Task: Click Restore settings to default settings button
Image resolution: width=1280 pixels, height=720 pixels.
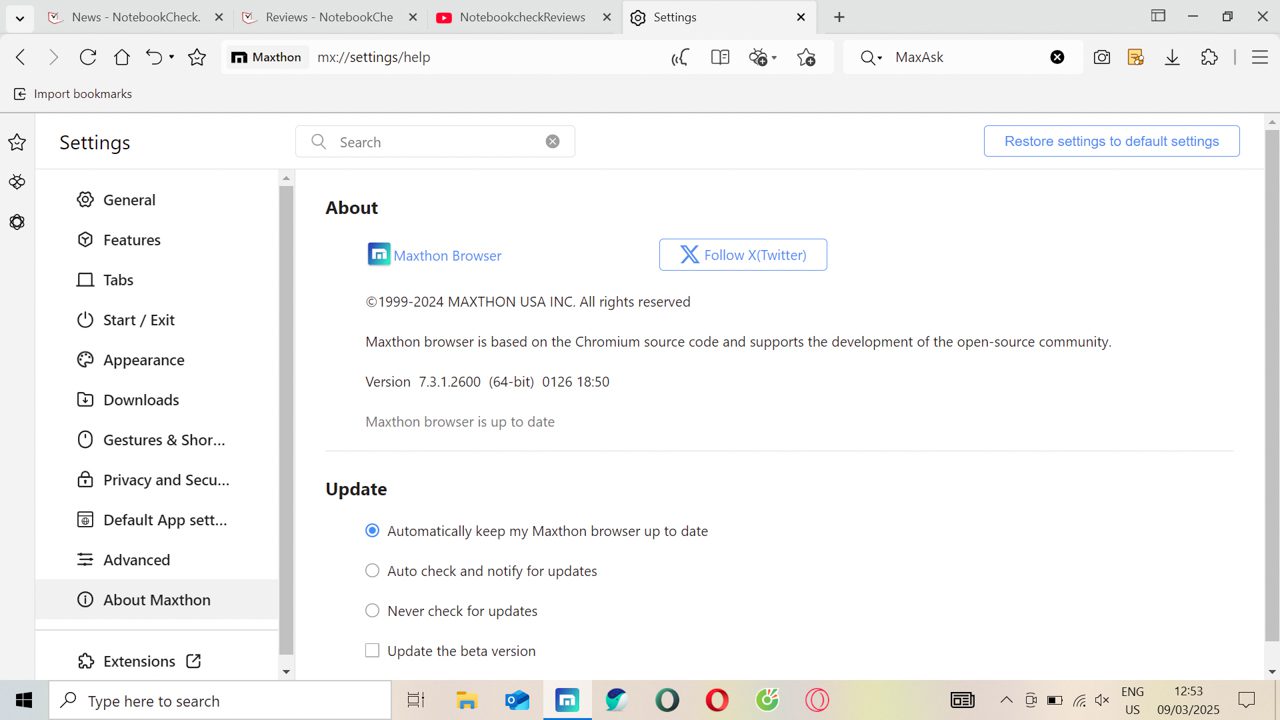Action: pyautogui.click(x=1112, y=141)
